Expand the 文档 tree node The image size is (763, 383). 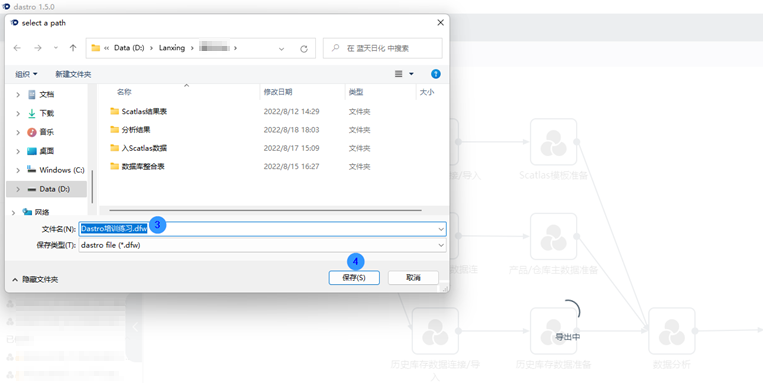(18, 94)
